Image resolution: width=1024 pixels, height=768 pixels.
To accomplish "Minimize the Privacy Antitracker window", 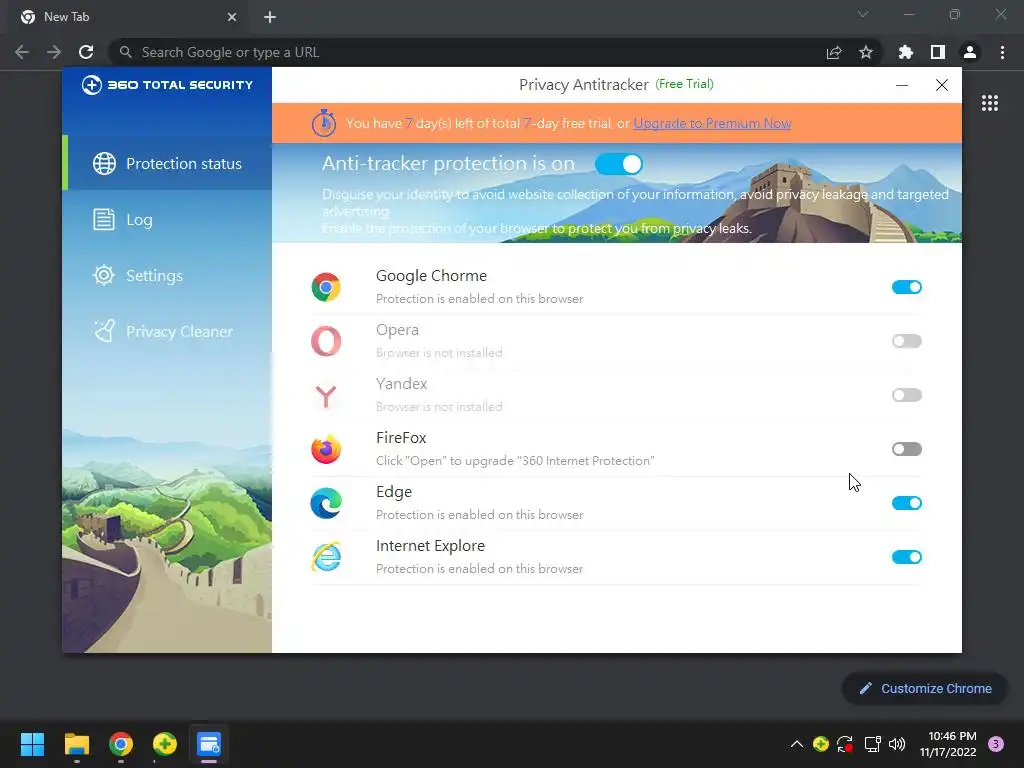I will click(x=902, y=85).
